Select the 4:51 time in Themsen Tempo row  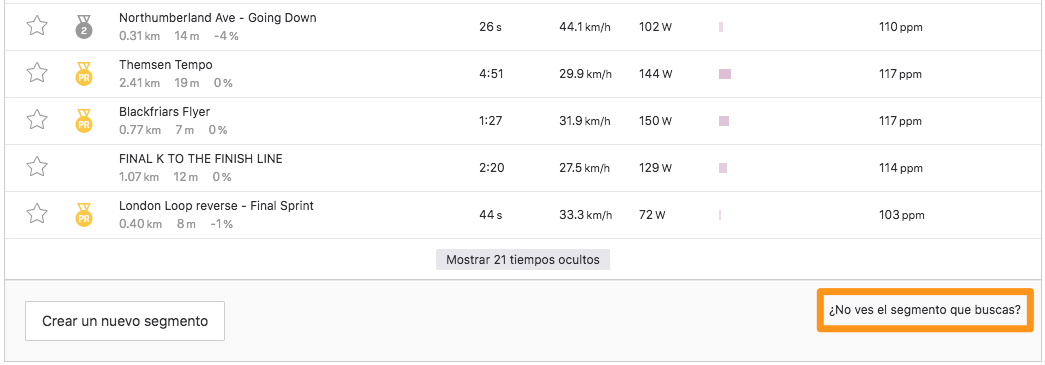click(491, 74)
